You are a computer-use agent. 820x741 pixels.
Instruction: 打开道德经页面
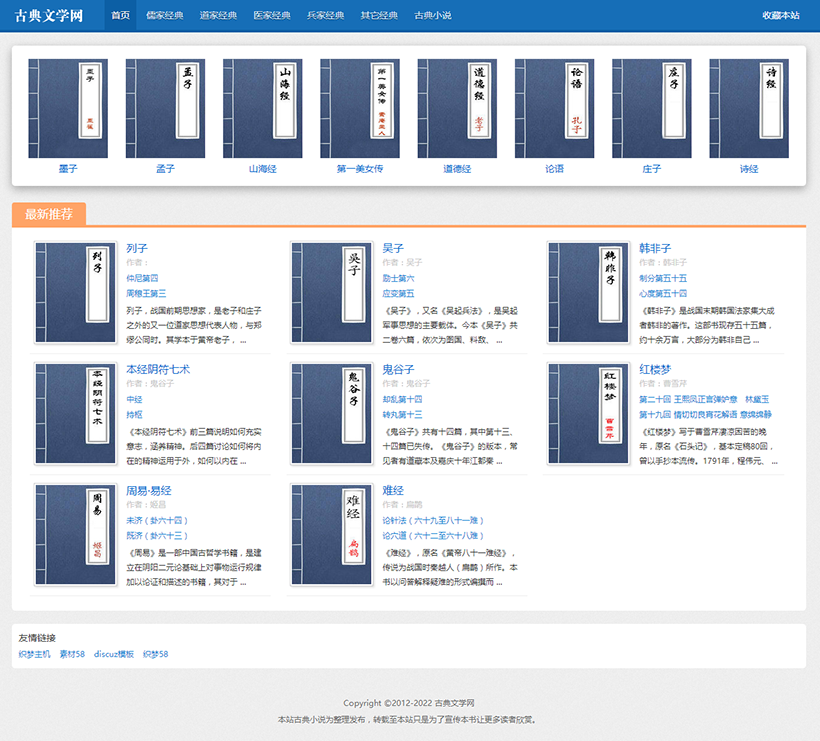tap(456, 169)
